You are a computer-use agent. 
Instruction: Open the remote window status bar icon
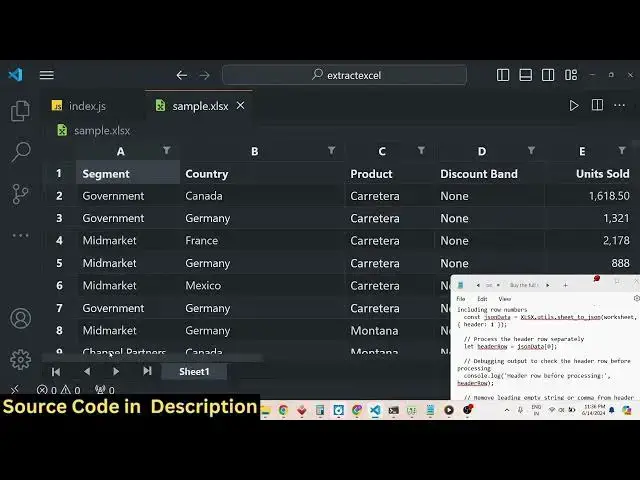(x=15, y=390)
